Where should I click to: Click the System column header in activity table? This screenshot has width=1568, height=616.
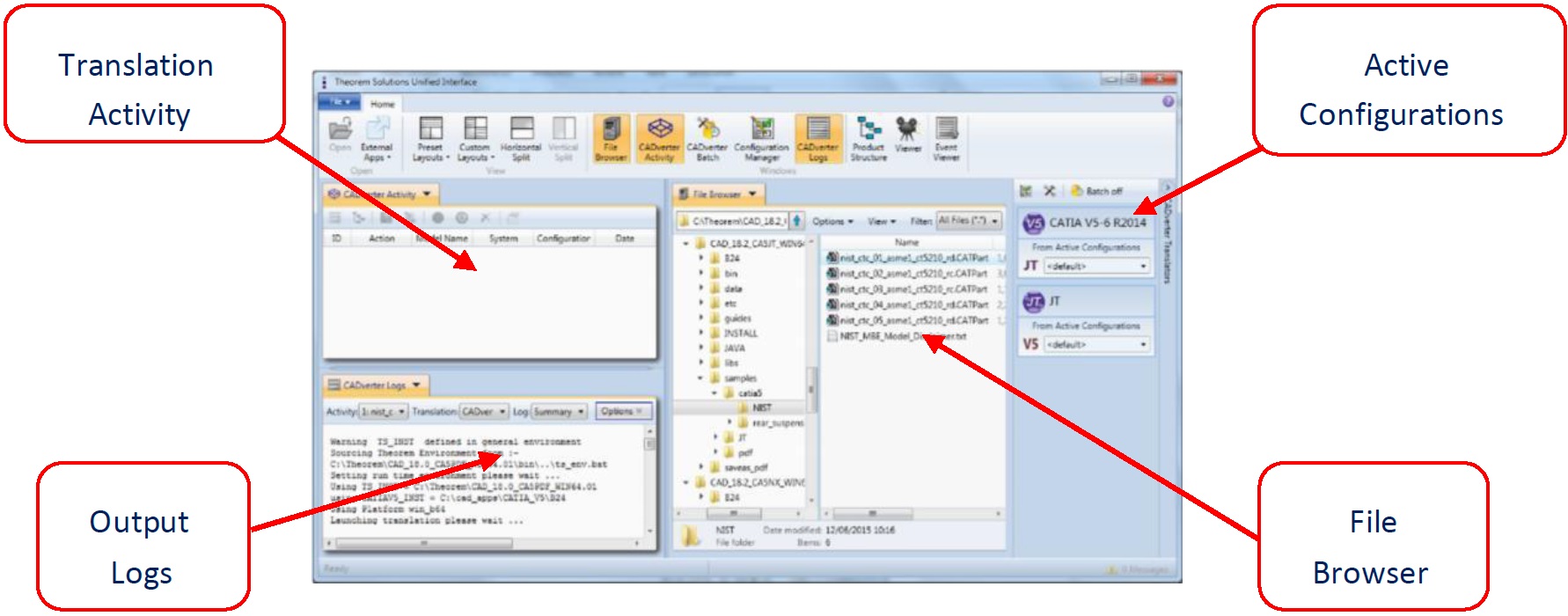click(503, 238)
